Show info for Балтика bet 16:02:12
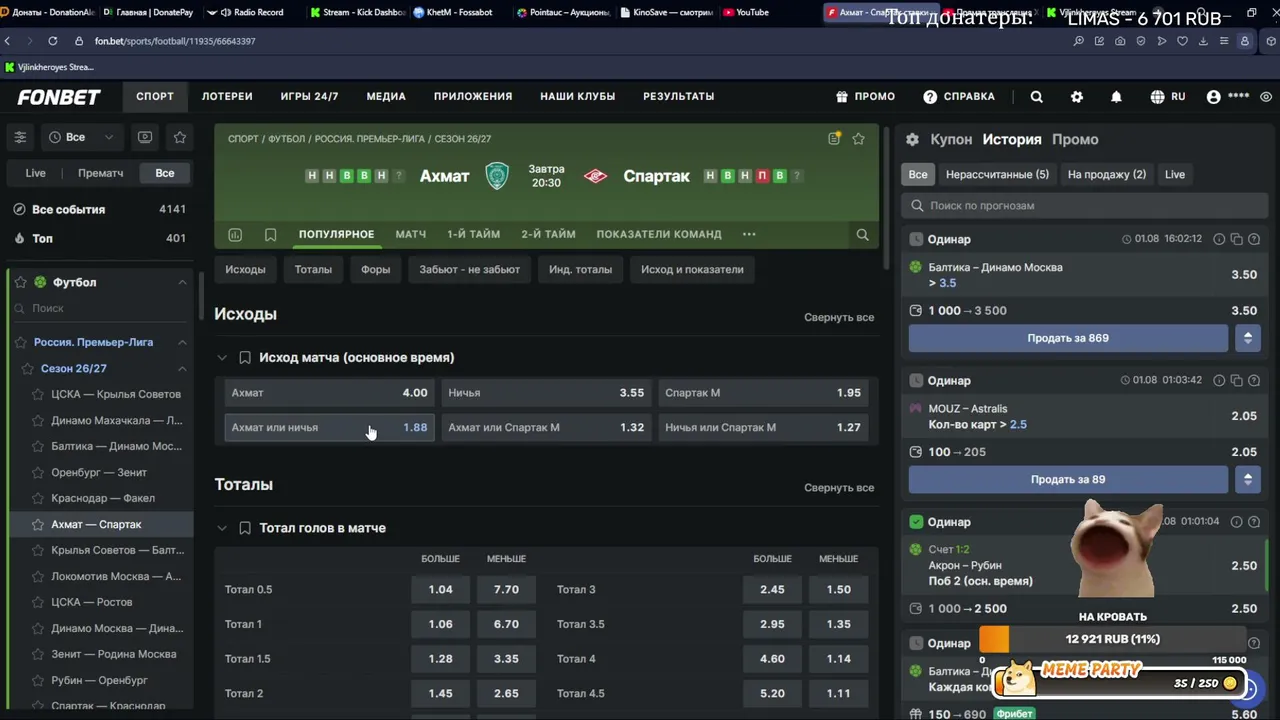Image resolution: width=1280 pixels, height=720 pixels. [1219, 239]
